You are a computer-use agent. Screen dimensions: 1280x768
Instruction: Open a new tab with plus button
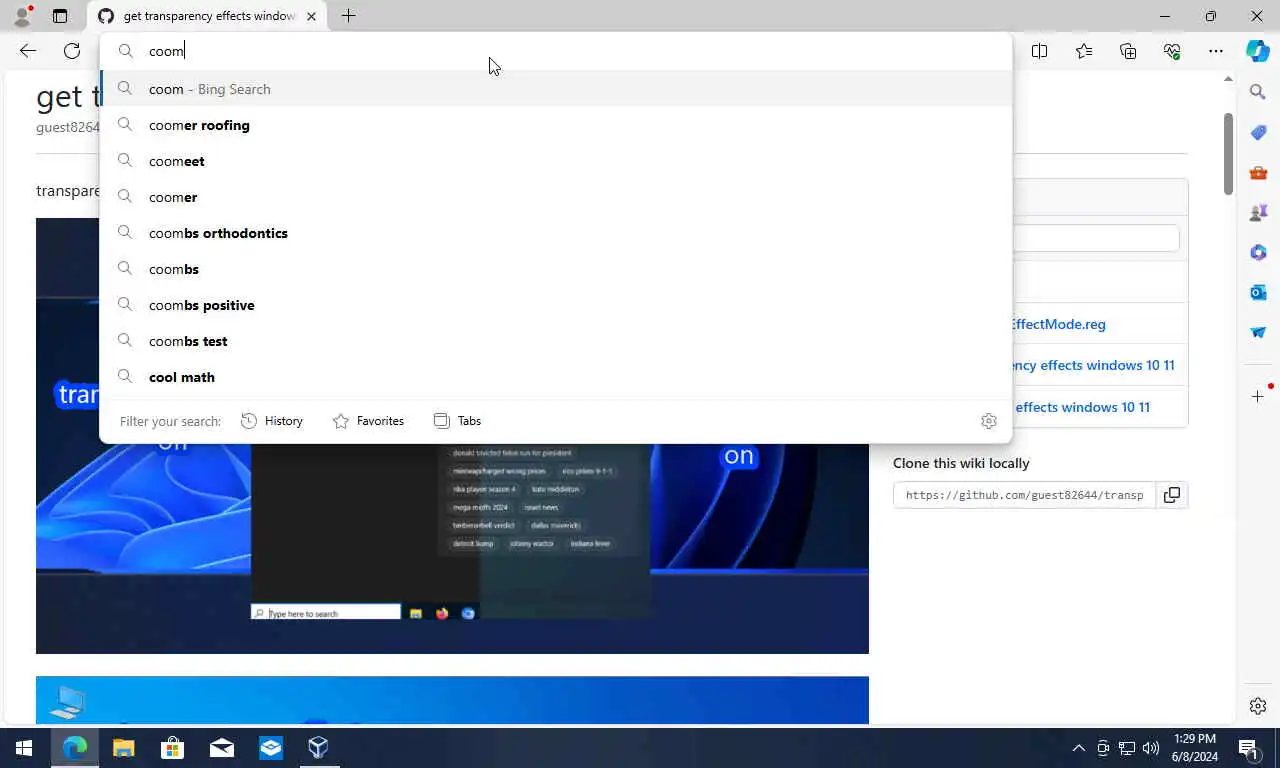(x=348, y=16)
